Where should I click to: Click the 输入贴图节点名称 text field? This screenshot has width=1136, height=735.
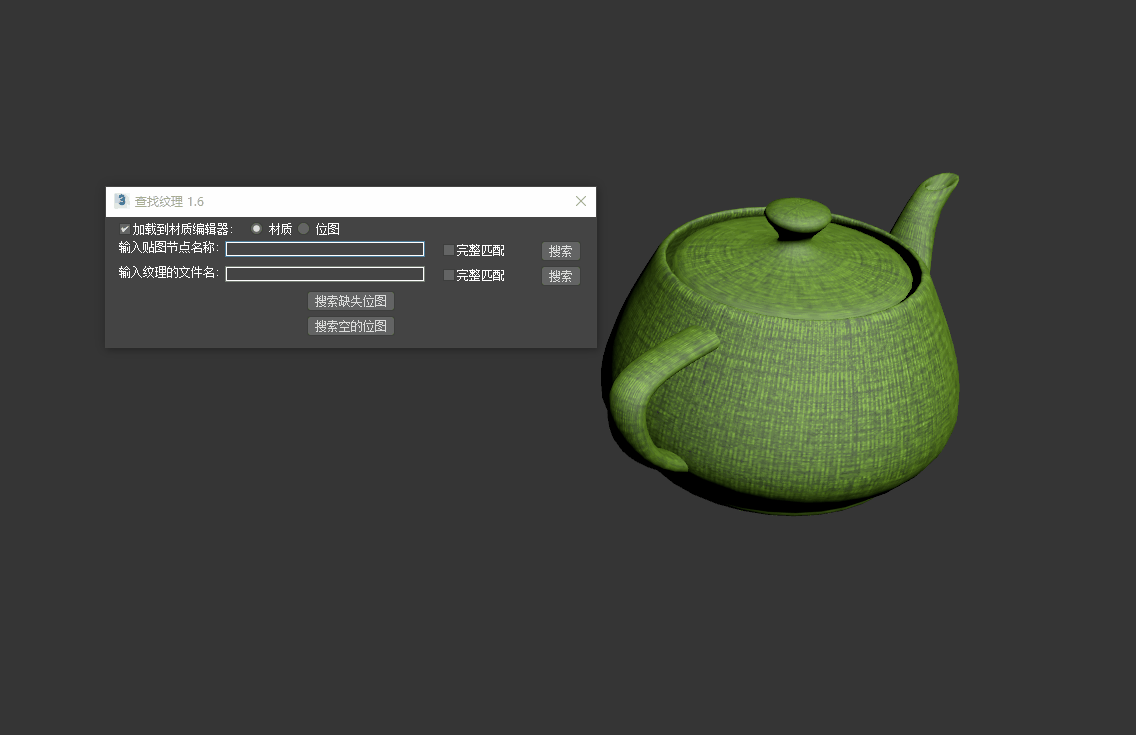(x=325, y=249)
